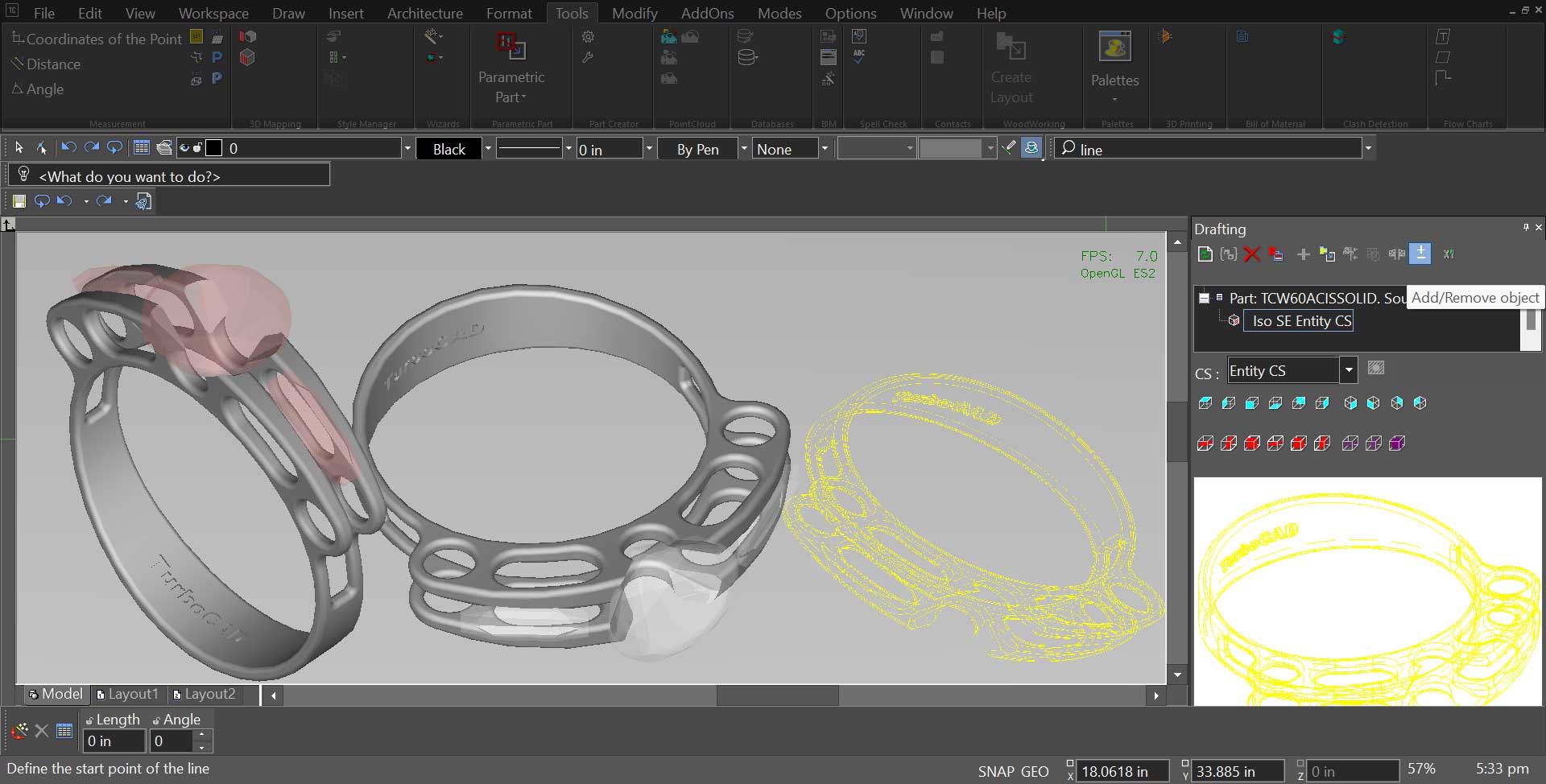Open the line width dropdown arrow
This screenshot has height=784, width=1546.
click(648, 149)
